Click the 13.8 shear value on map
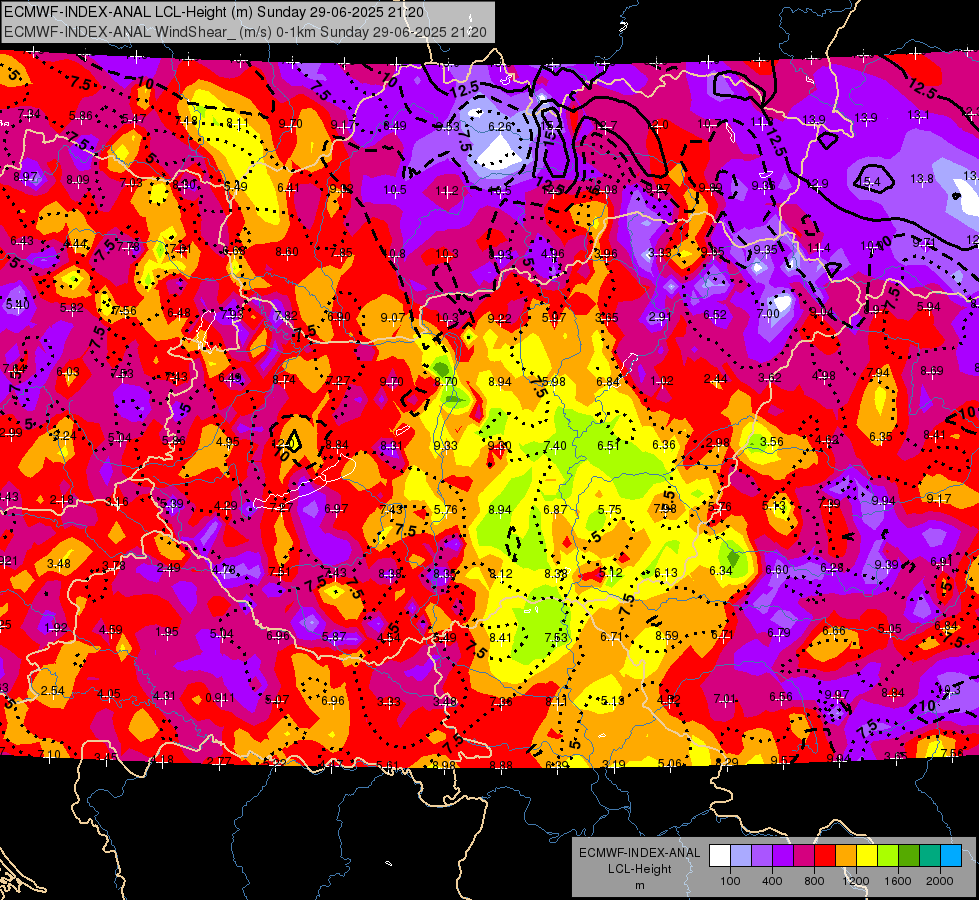The width and height of the screenshot is (979, 900). [922, 179]
